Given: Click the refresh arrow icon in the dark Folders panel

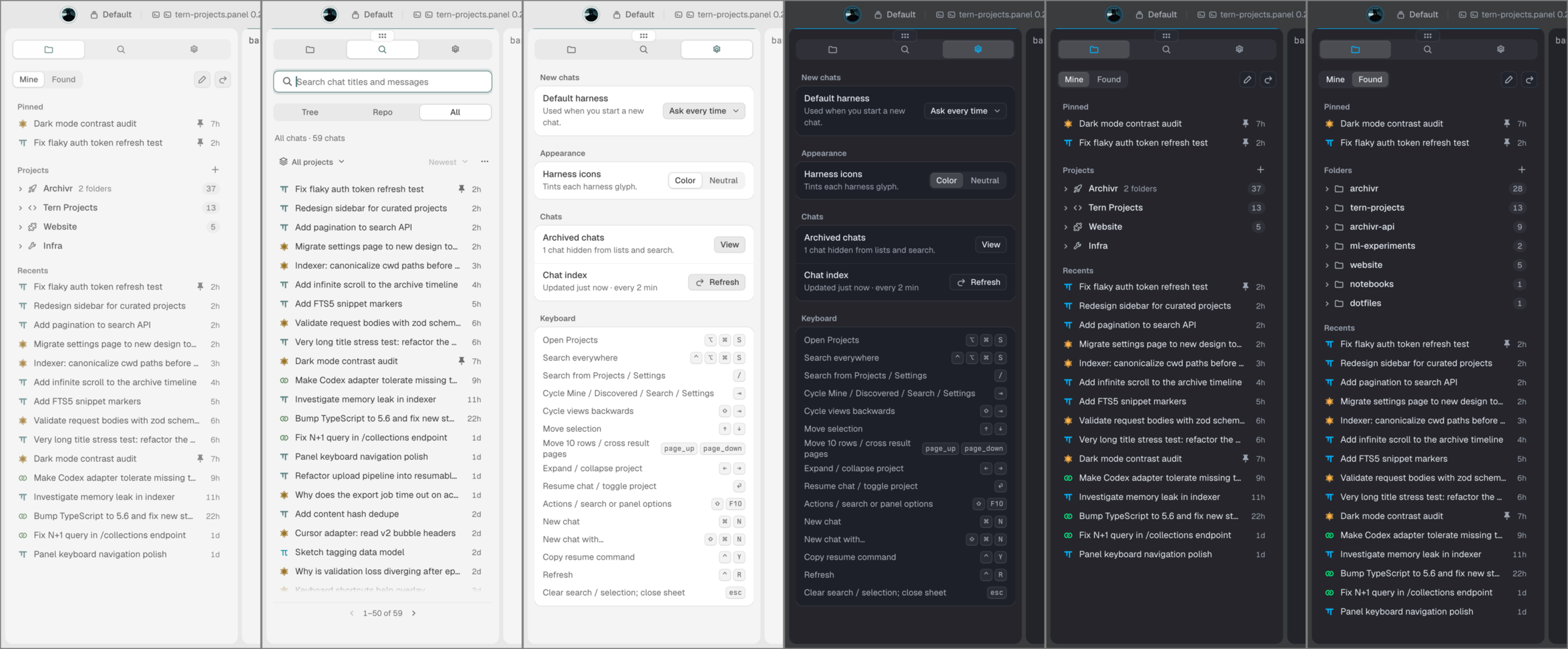Looking at the screenshot, I should point(1529,79).
